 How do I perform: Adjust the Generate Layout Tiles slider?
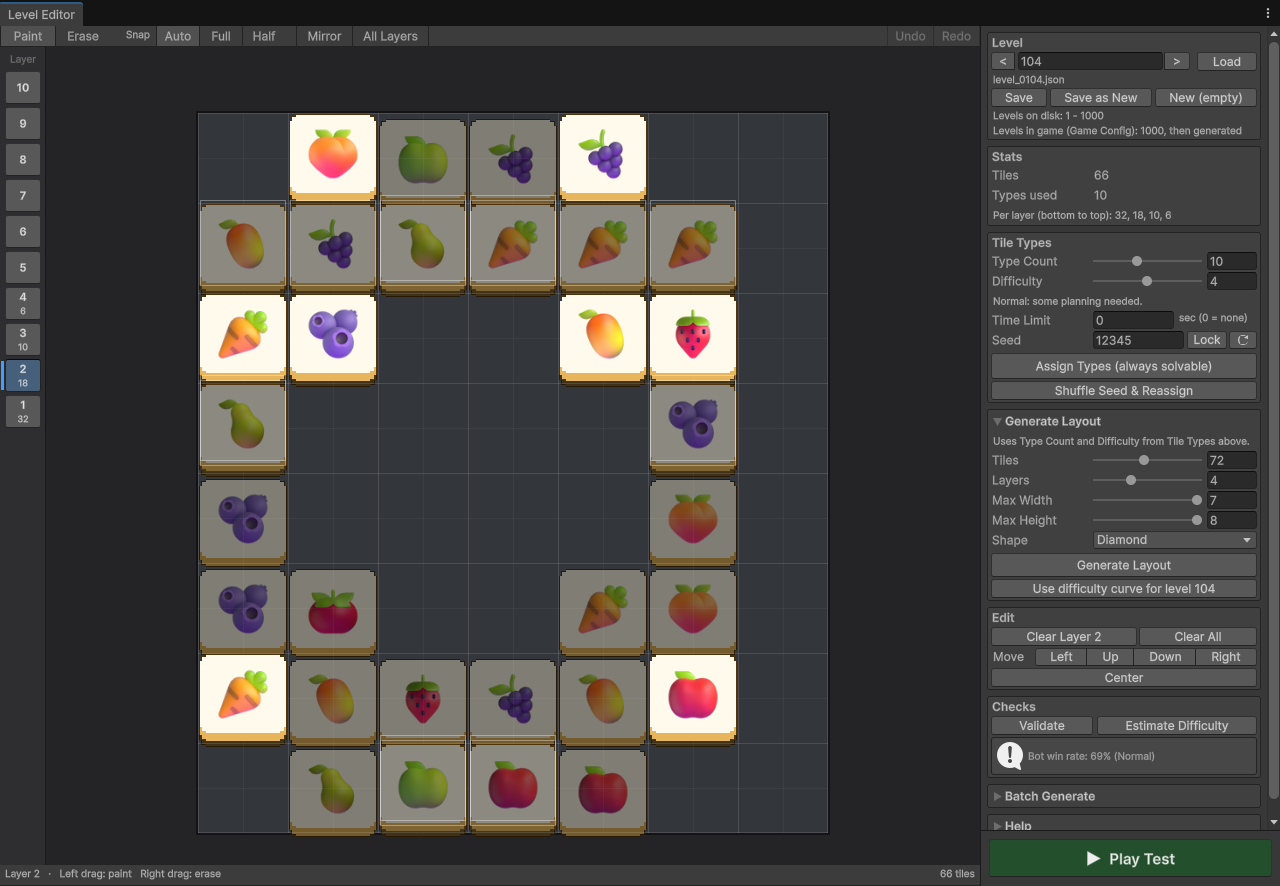1147,460
